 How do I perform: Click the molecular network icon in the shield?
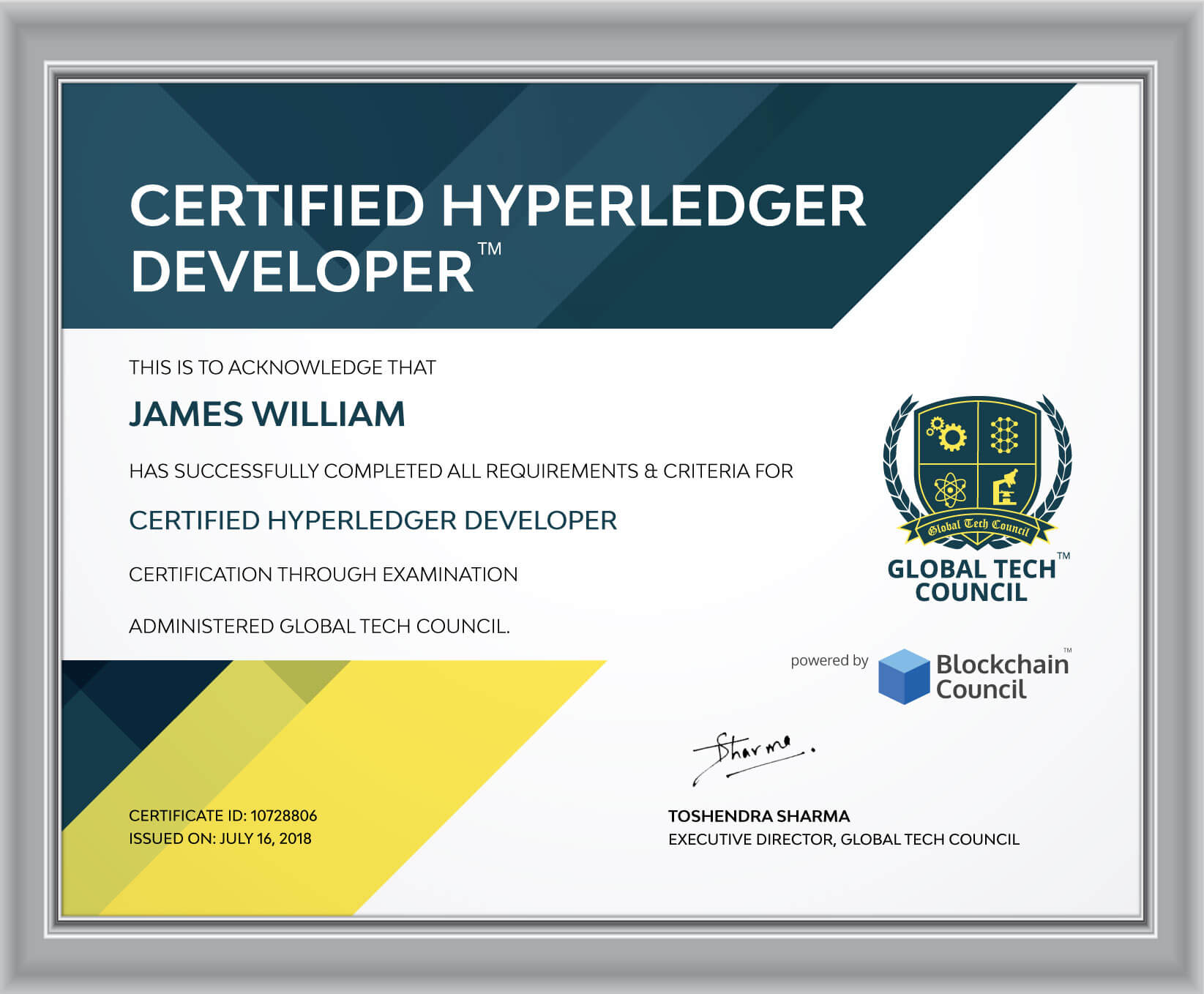click(1004, 435)
